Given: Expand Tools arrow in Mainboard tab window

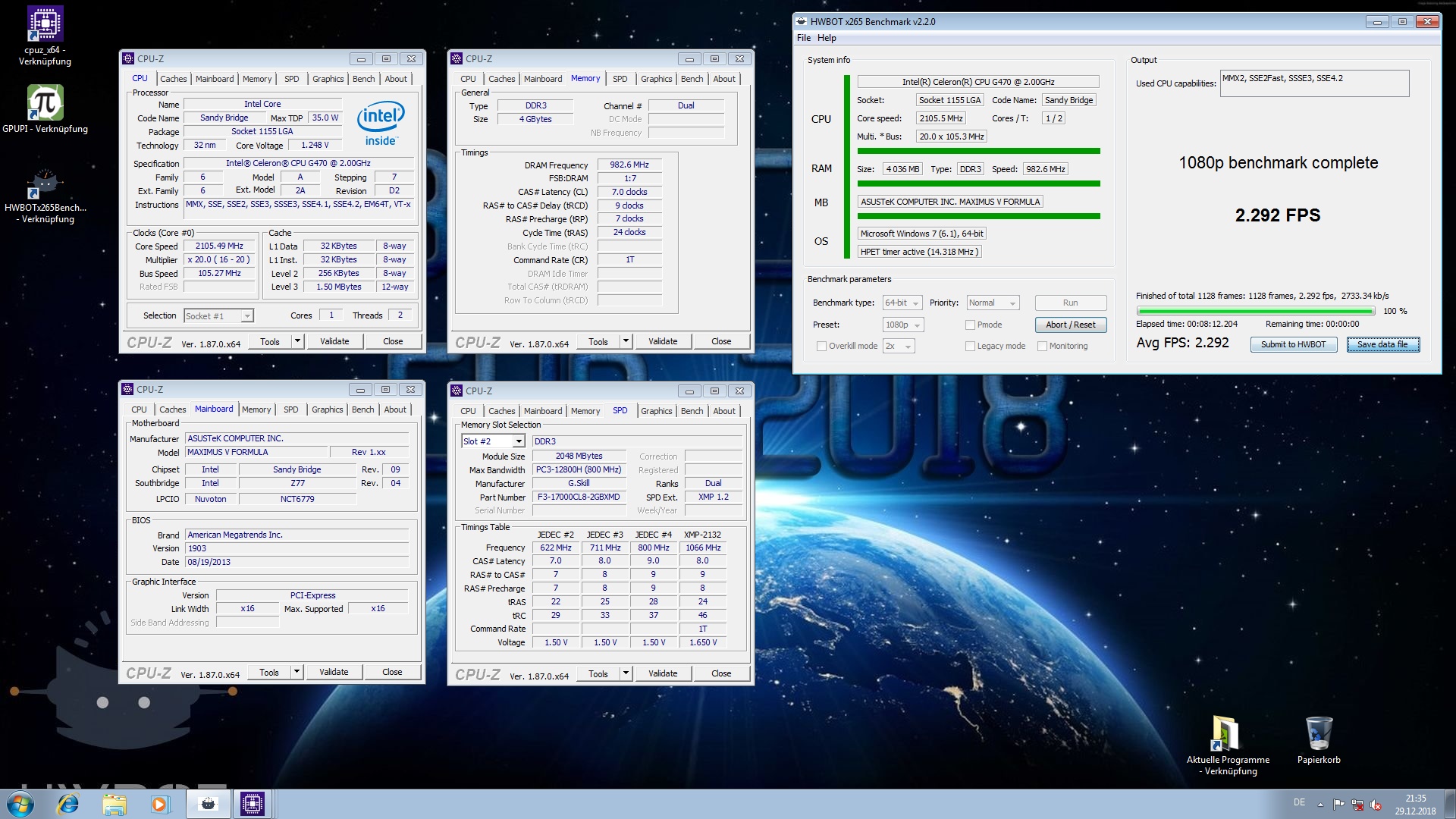Looking at the screenshot, I should 297,672.
